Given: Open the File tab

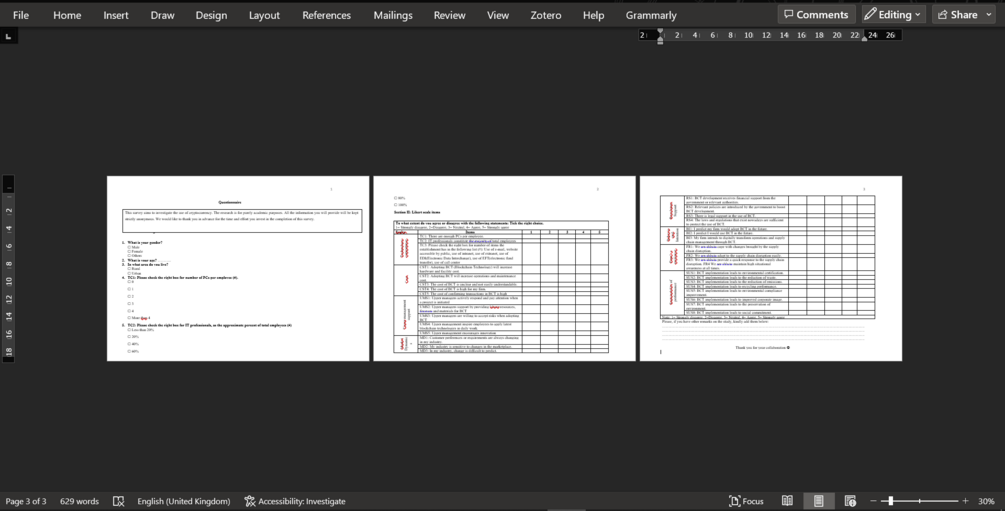Looking at the screenshot, I should click(21, 15).
